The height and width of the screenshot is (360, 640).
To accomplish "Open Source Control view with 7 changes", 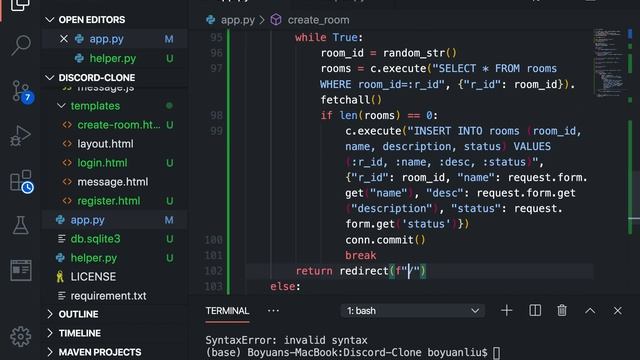I will click(x=21, y=92).
